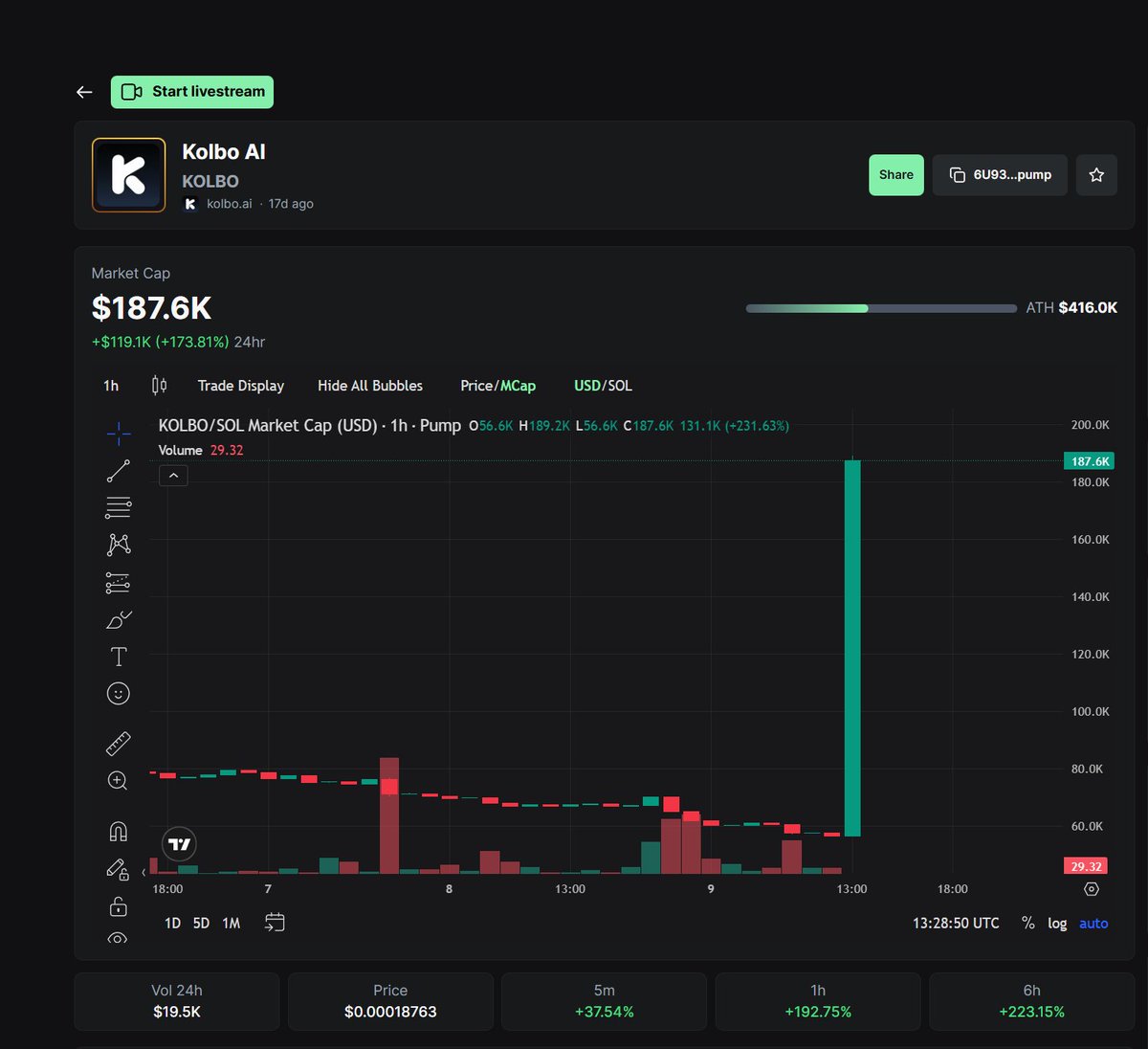Collapse the chart legend chevron
The width and height of the screenshot is (1148, 1049).
coord(173,475)
